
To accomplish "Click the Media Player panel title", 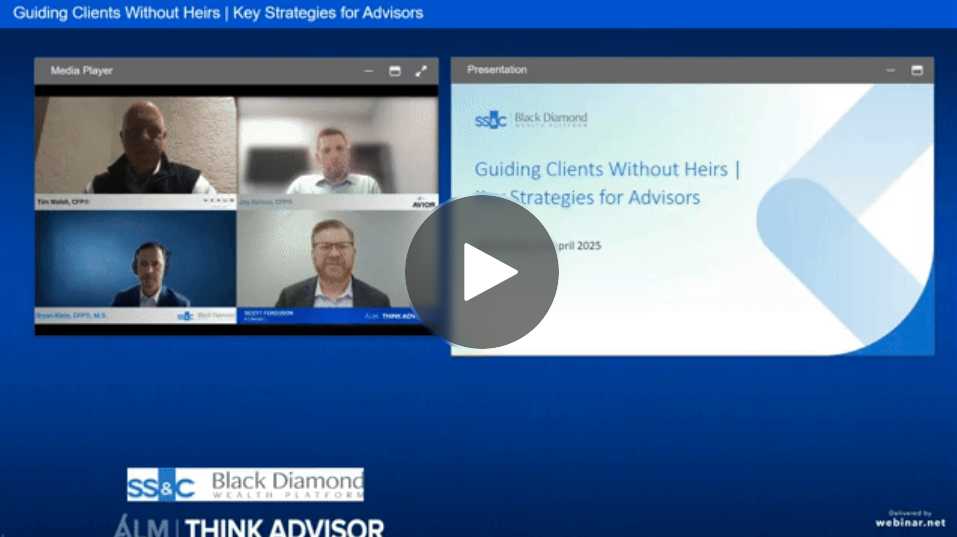I will tap(82, 71).
